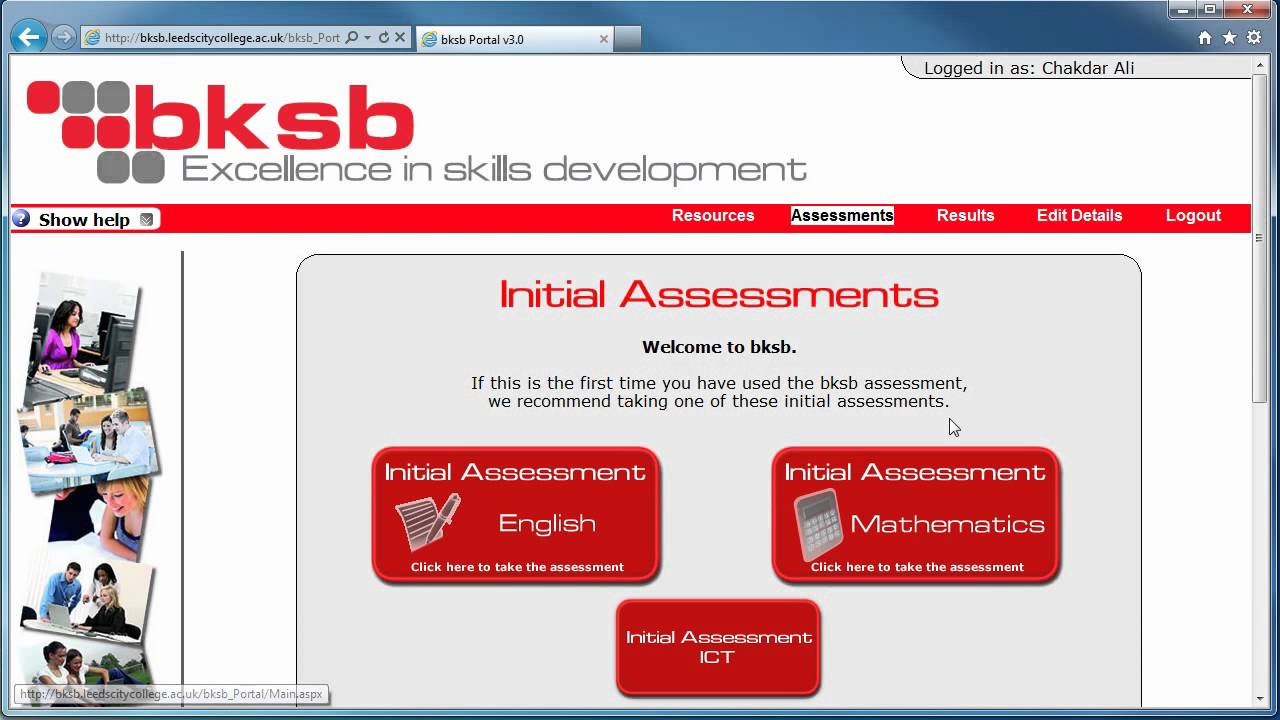Viewport: 1280px width, 720px height.
Task: Start the Initial Assessment ICT
Action: pyautogui.click(x=718, y=647)
